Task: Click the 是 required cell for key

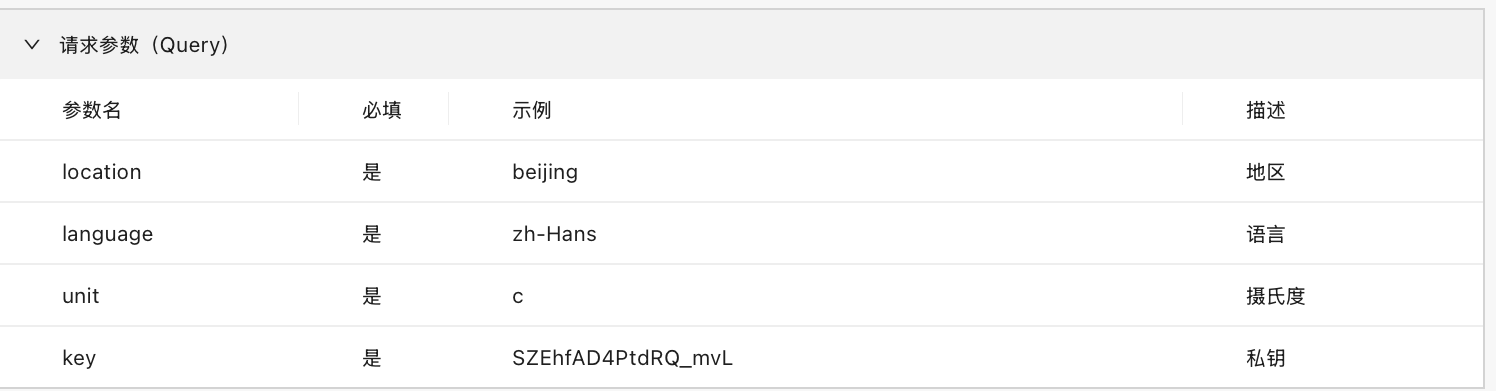Action: [x=372, y=358]
